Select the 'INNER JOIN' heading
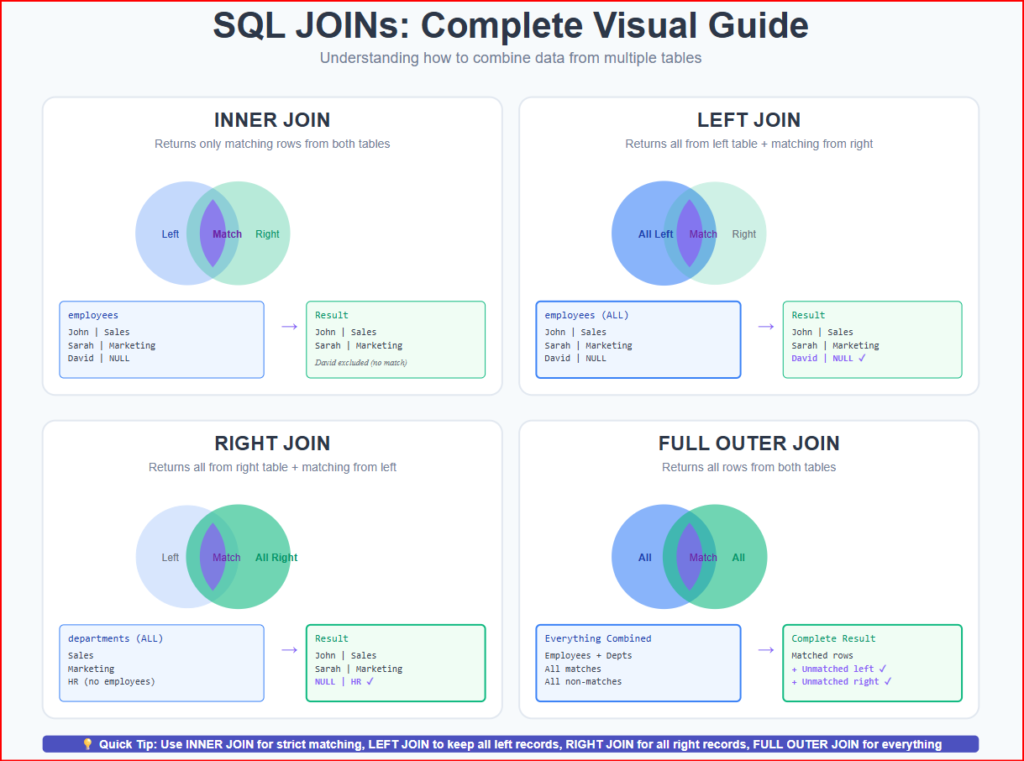 (272, 120)
